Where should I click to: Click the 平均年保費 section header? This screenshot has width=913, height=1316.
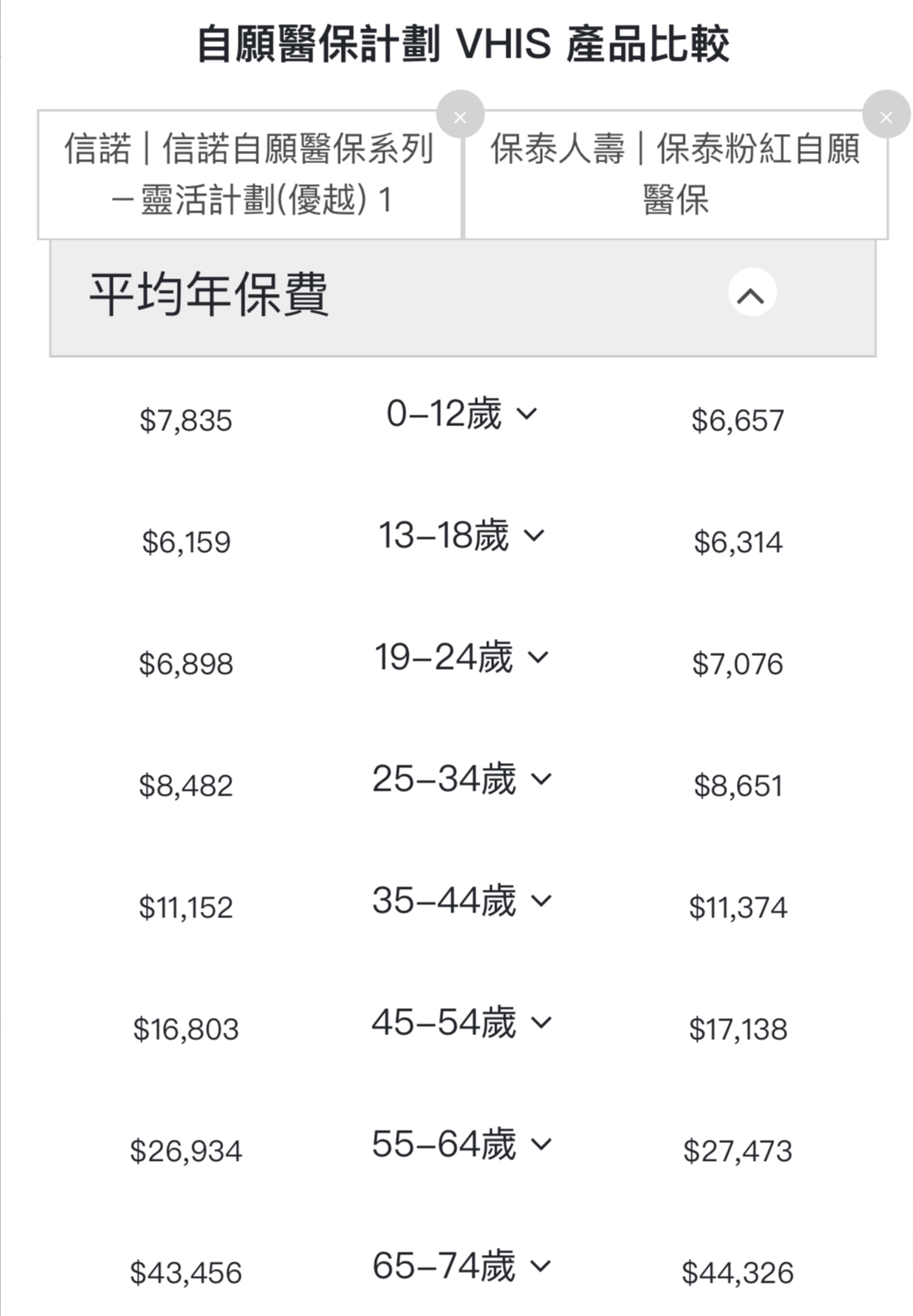(x=463, y=297)
